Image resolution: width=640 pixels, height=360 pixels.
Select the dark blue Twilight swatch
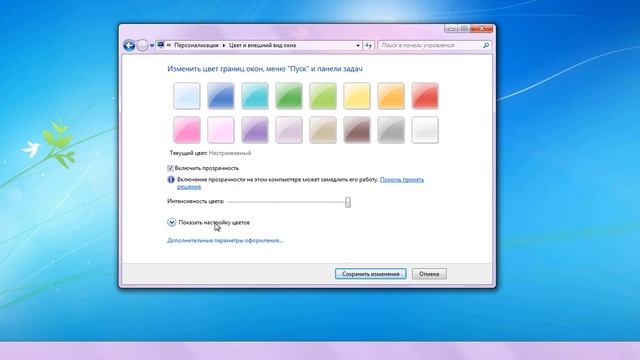[221, 96]
